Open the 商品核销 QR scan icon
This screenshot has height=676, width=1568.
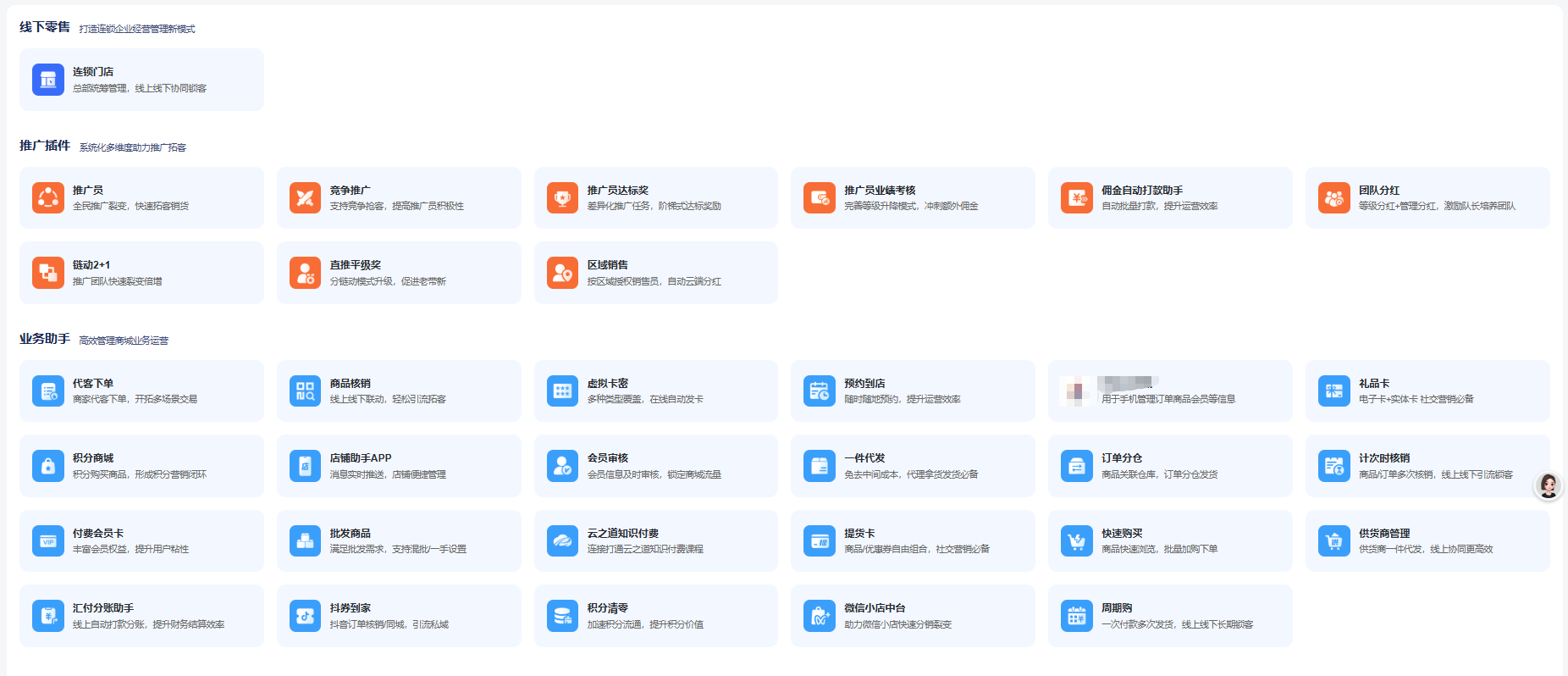tap(305, 391)
